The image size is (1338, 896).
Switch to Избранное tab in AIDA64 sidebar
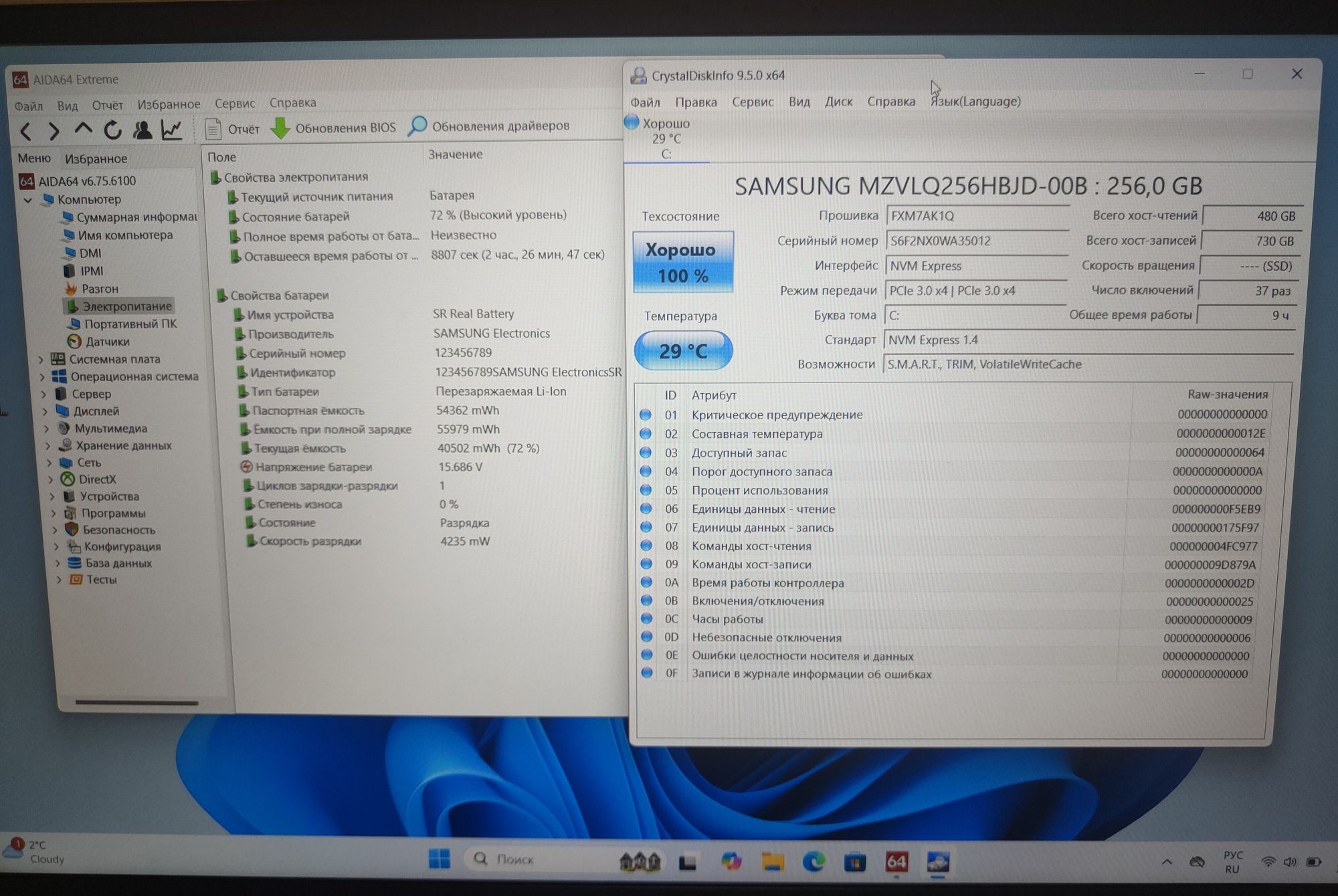(96, 158)
